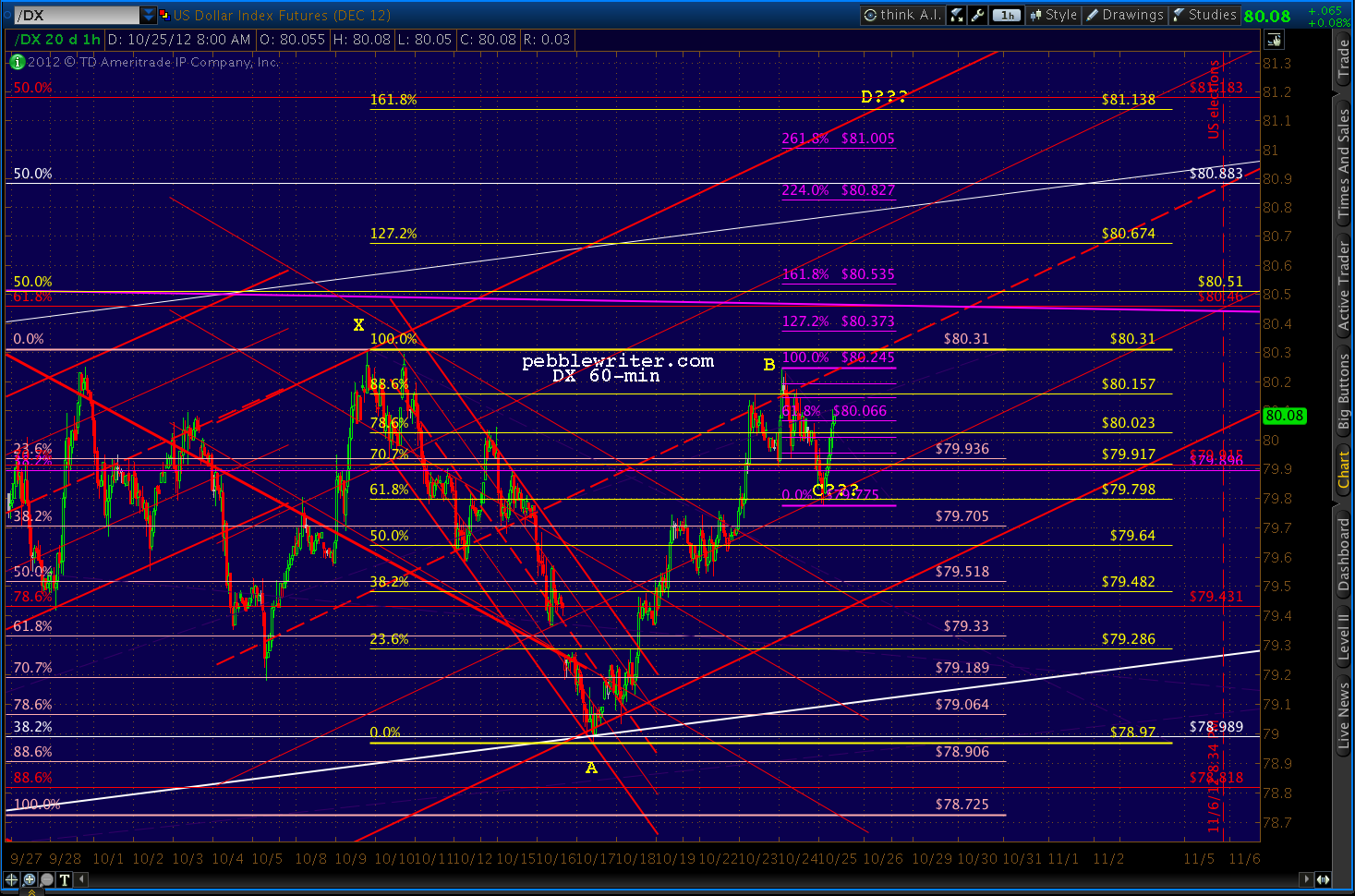Open the Live News side tab

coord(1344,716)
